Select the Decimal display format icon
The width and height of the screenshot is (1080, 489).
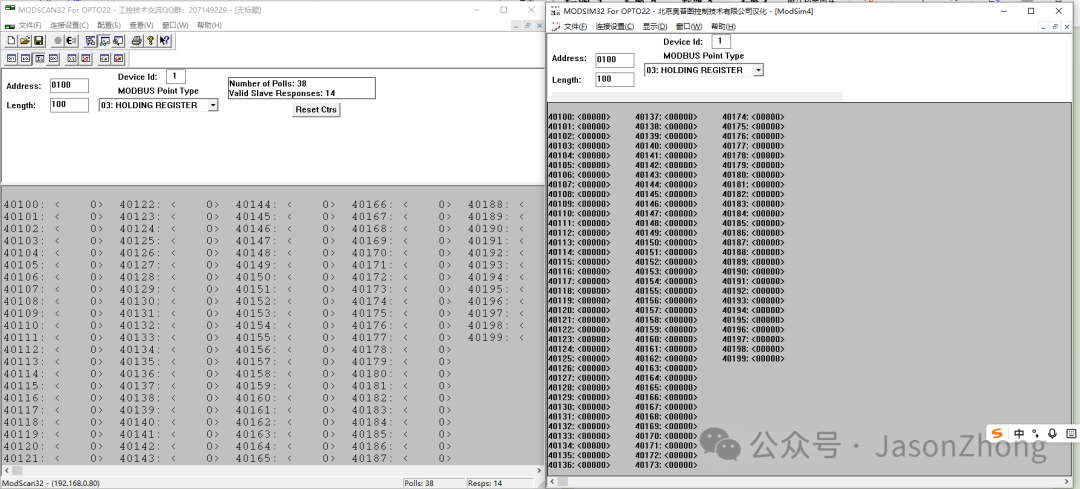39,59
